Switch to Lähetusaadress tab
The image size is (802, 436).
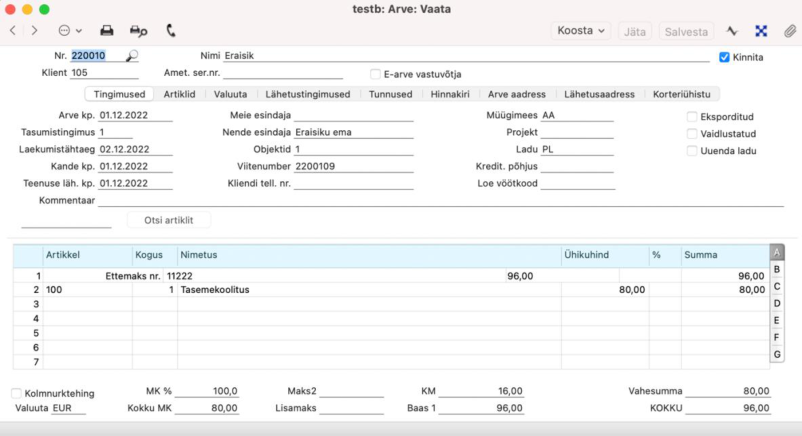point(599,94)
